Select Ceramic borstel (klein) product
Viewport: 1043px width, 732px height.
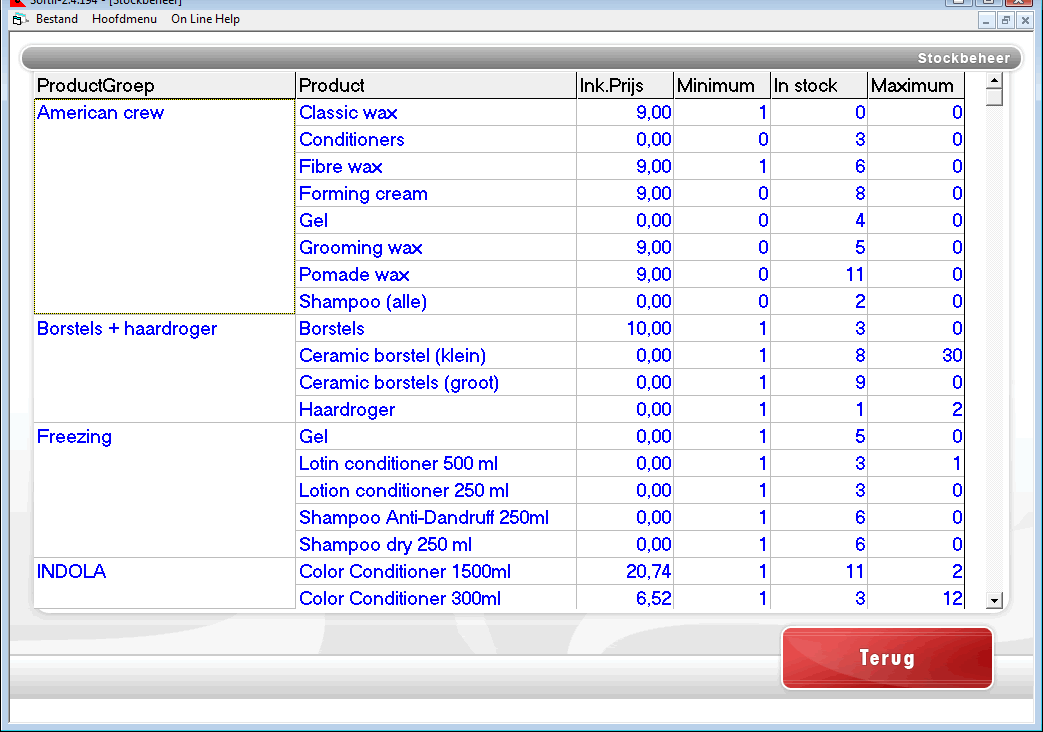tap(436, 355)
